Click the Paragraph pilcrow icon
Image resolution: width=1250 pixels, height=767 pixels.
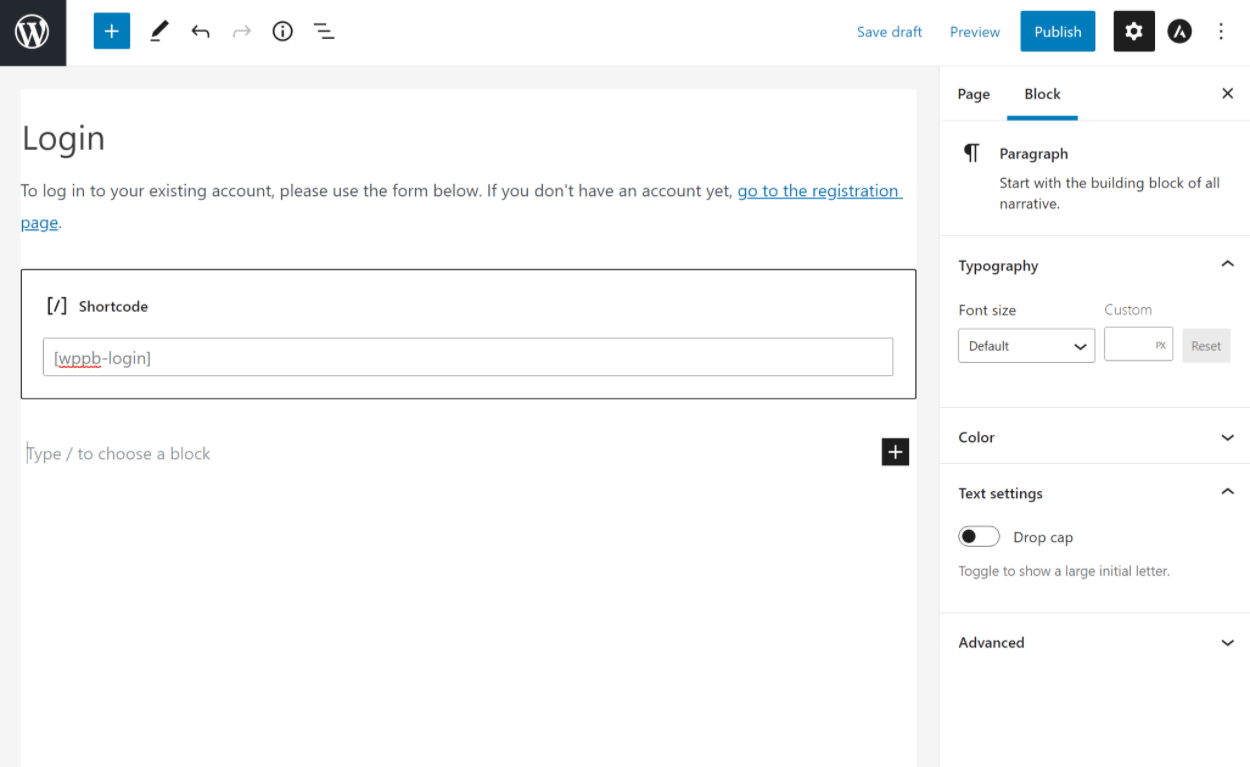pos(972,153)
